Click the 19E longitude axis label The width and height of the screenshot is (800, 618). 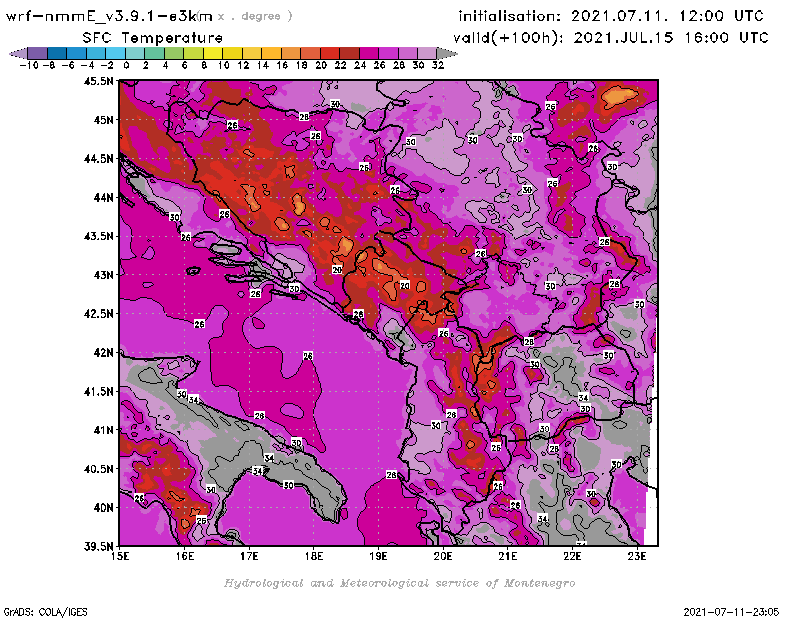coord(378,557)
